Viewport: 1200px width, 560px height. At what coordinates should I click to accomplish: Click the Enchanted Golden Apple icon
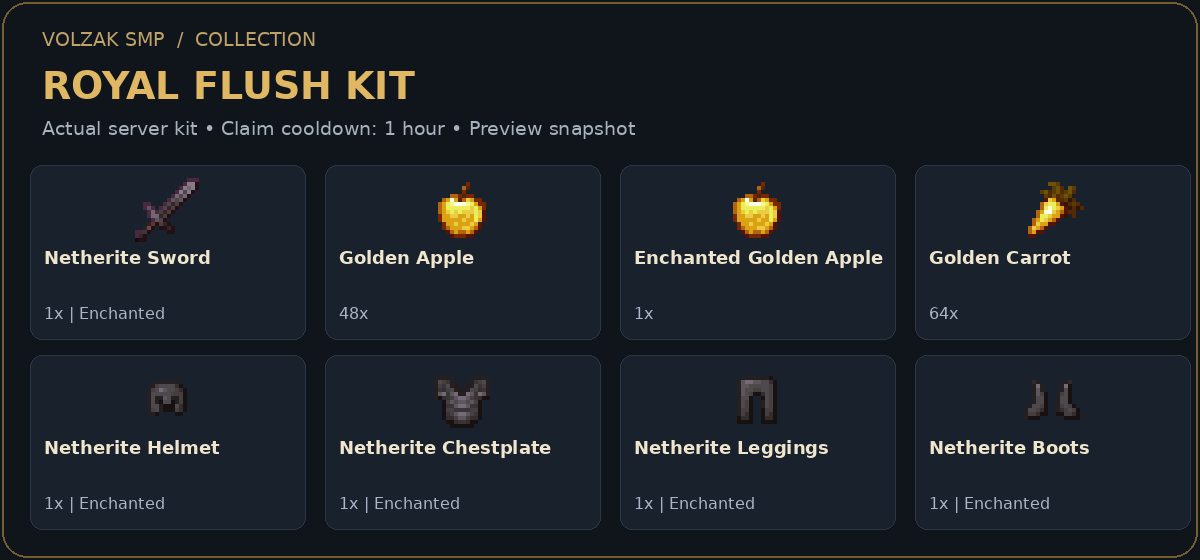point(758,209)
